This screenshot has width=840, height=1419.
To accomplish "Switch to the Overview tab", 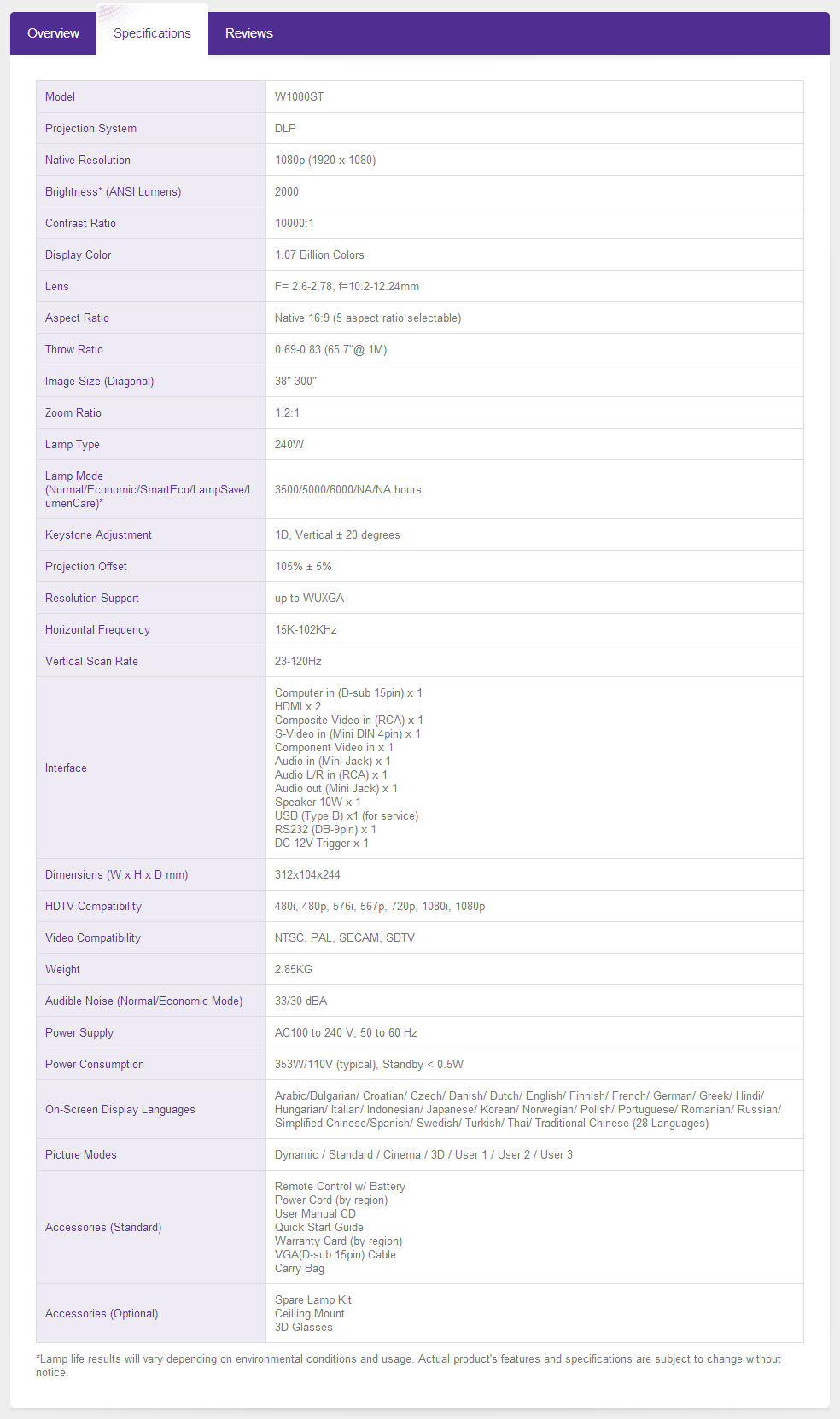I will pyautogui.click(x=53, y=33).
